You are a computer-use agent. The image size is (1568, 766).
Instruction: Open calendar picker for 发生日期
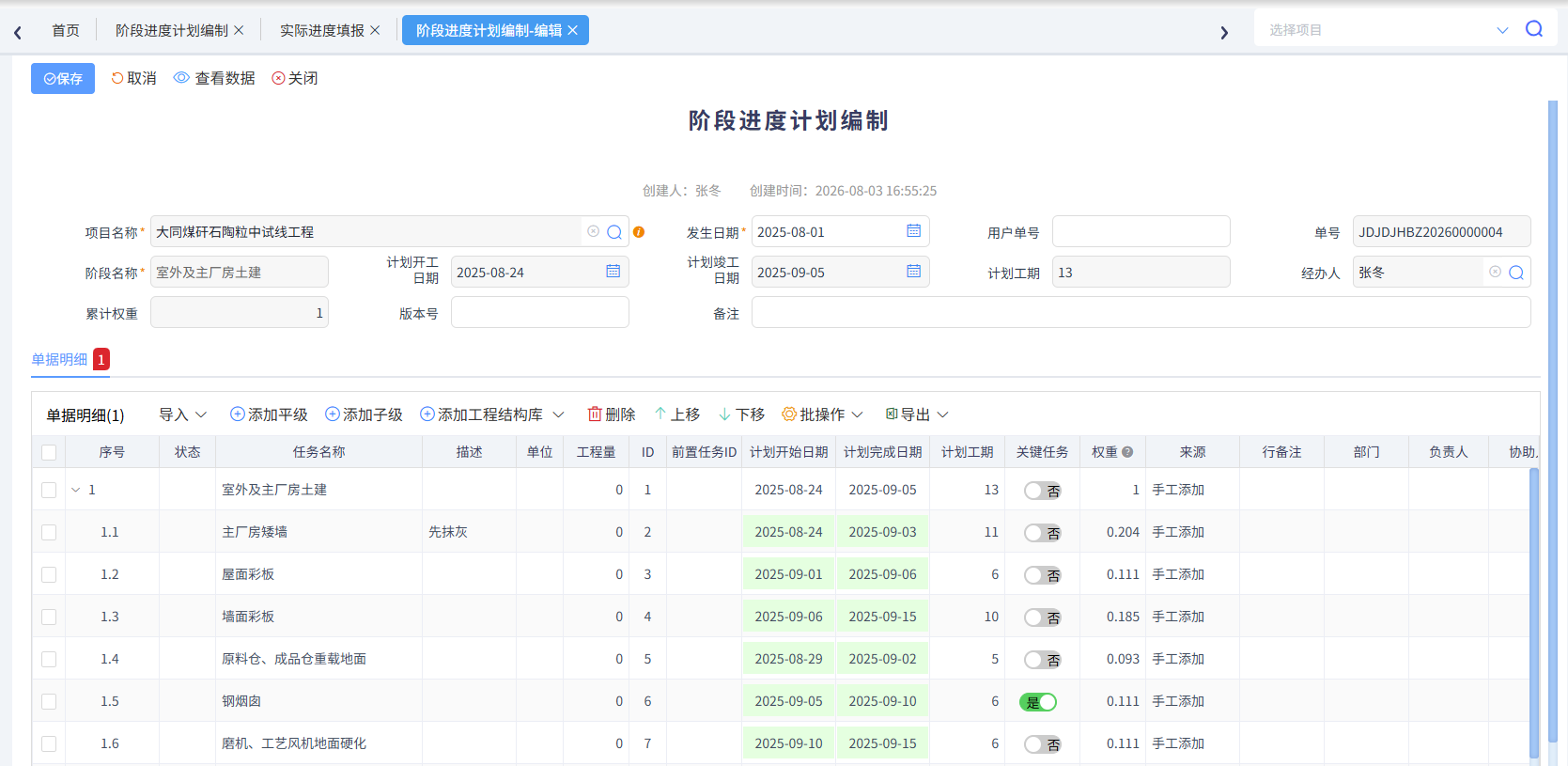click(x=913, y=231)
